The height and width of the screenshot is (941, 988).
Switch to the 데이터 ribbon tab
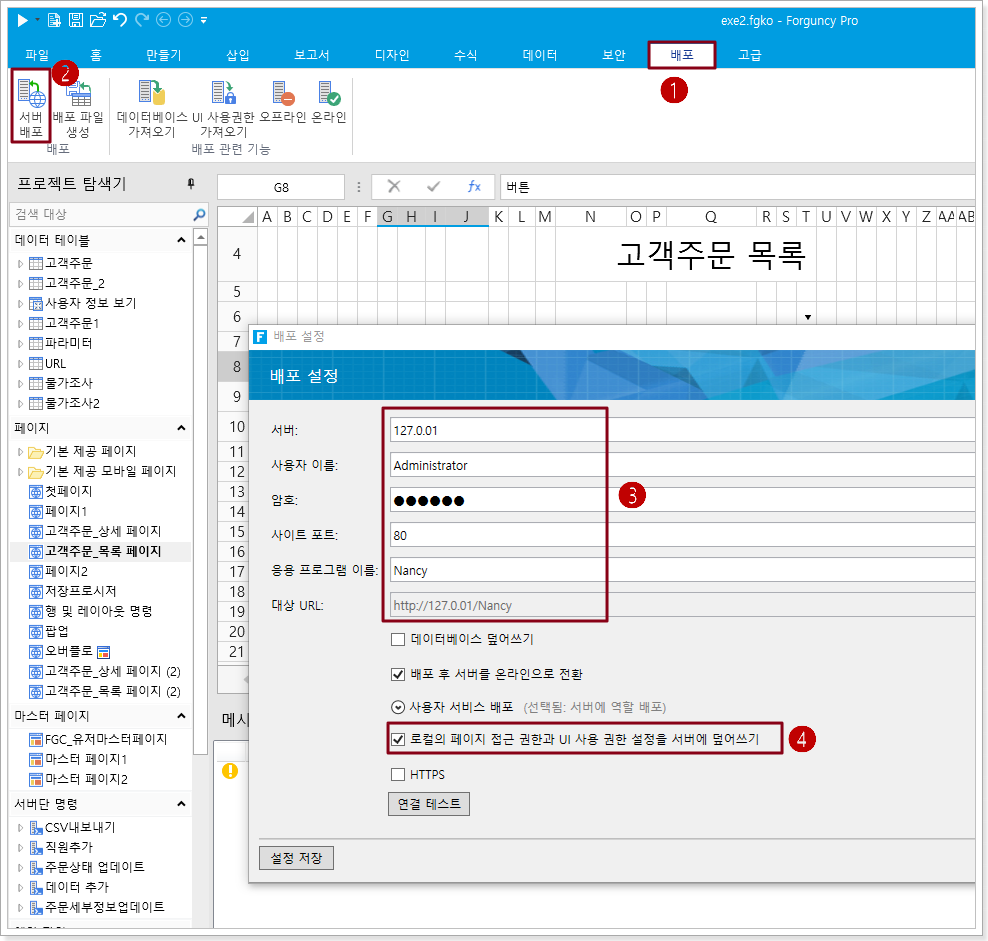click(x=540, y=55)
